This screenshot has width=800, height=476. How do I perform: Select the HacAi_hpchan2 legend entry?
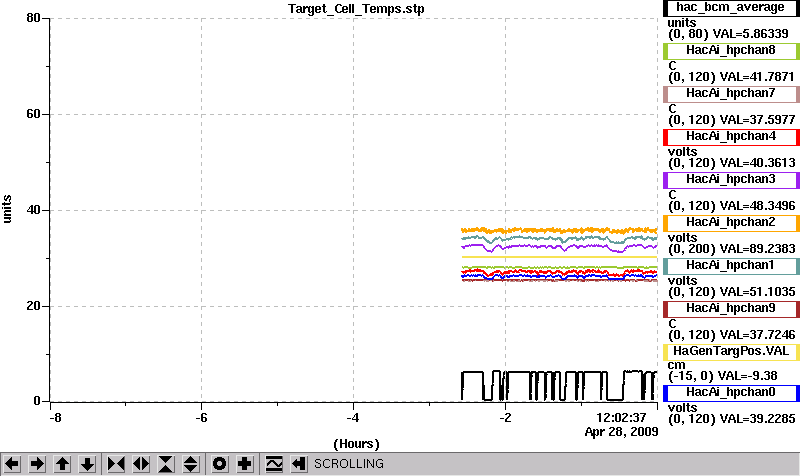tap(731, 223)
